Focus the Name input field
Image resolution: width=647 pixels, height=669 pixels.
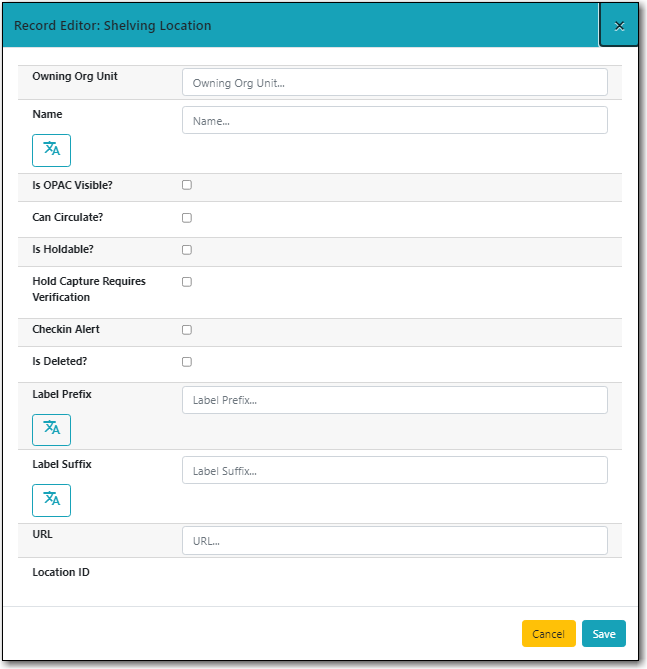pos(395,120)
